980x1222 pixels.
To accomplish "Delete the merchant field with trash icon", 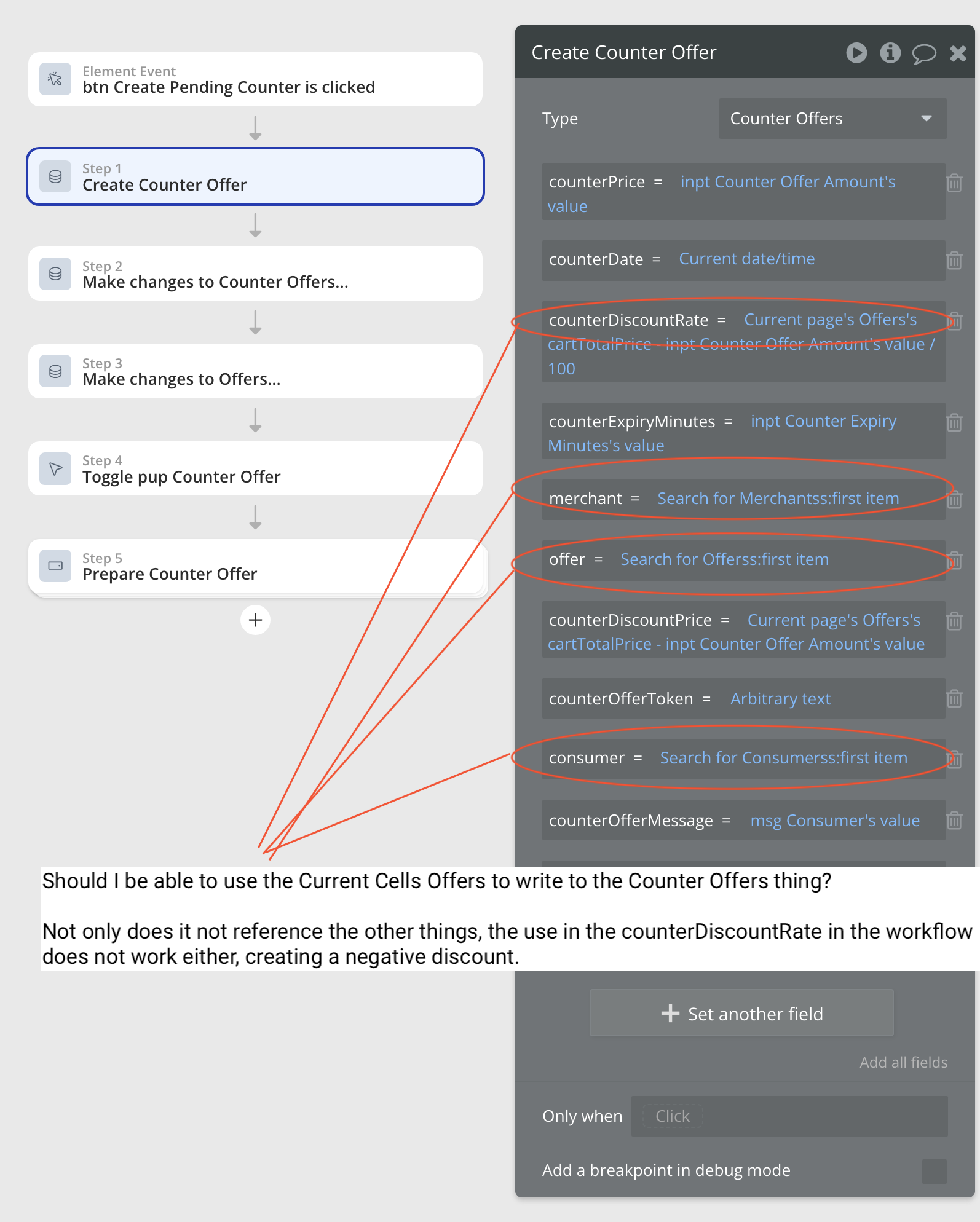I will (x=954, y=499).
